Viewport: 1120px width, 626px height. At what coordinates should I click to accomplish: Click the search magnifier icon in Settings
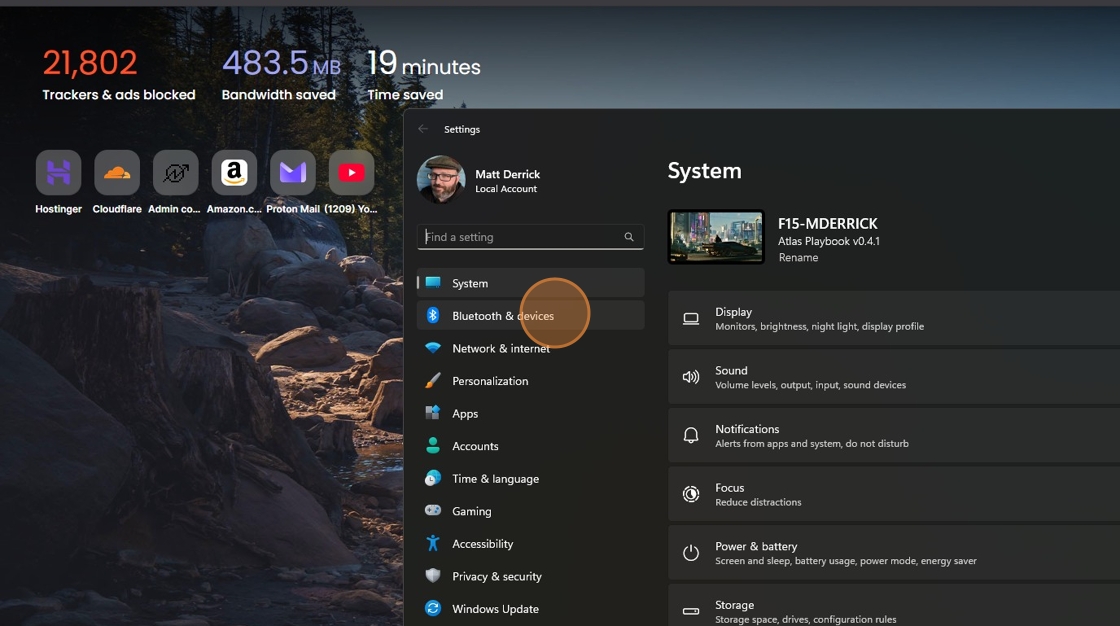[x=629, y=237]
